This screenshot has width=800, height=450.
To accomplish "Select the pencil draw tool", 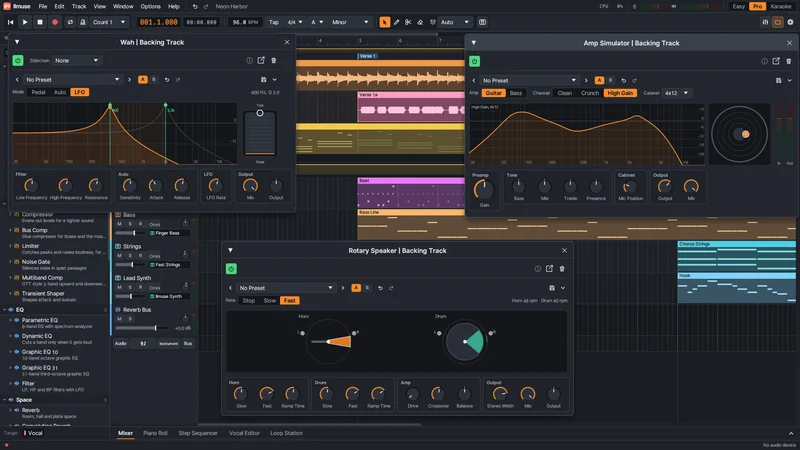I will click(396, 22).
